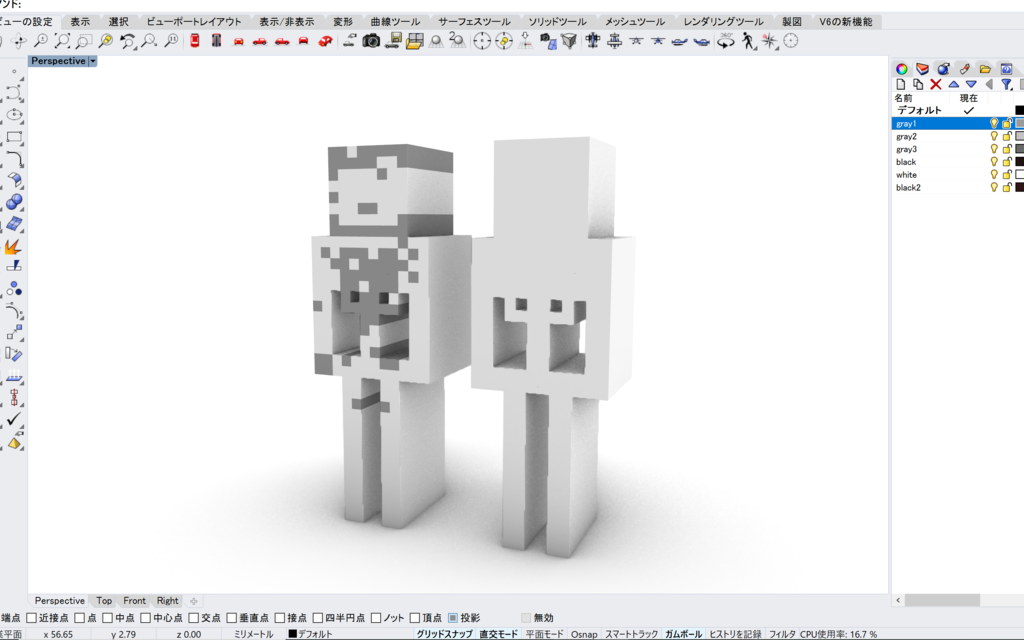The image size is (1024, 640).
Task: Enable the 近接点 osnap checkbox
Action: (x=31, y=618)
